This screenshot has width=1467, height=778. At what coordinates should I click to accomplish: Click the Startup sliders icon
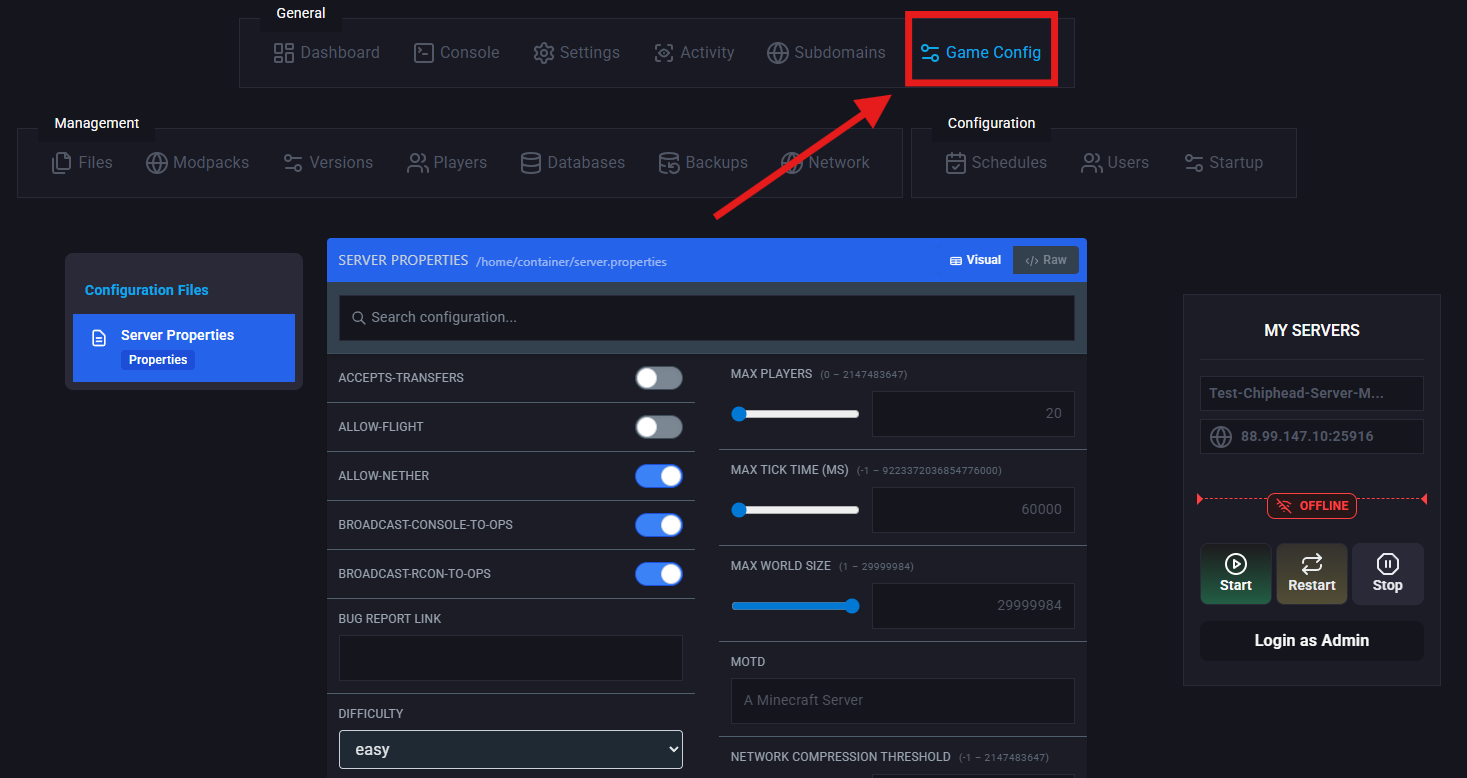point(1194,163)
